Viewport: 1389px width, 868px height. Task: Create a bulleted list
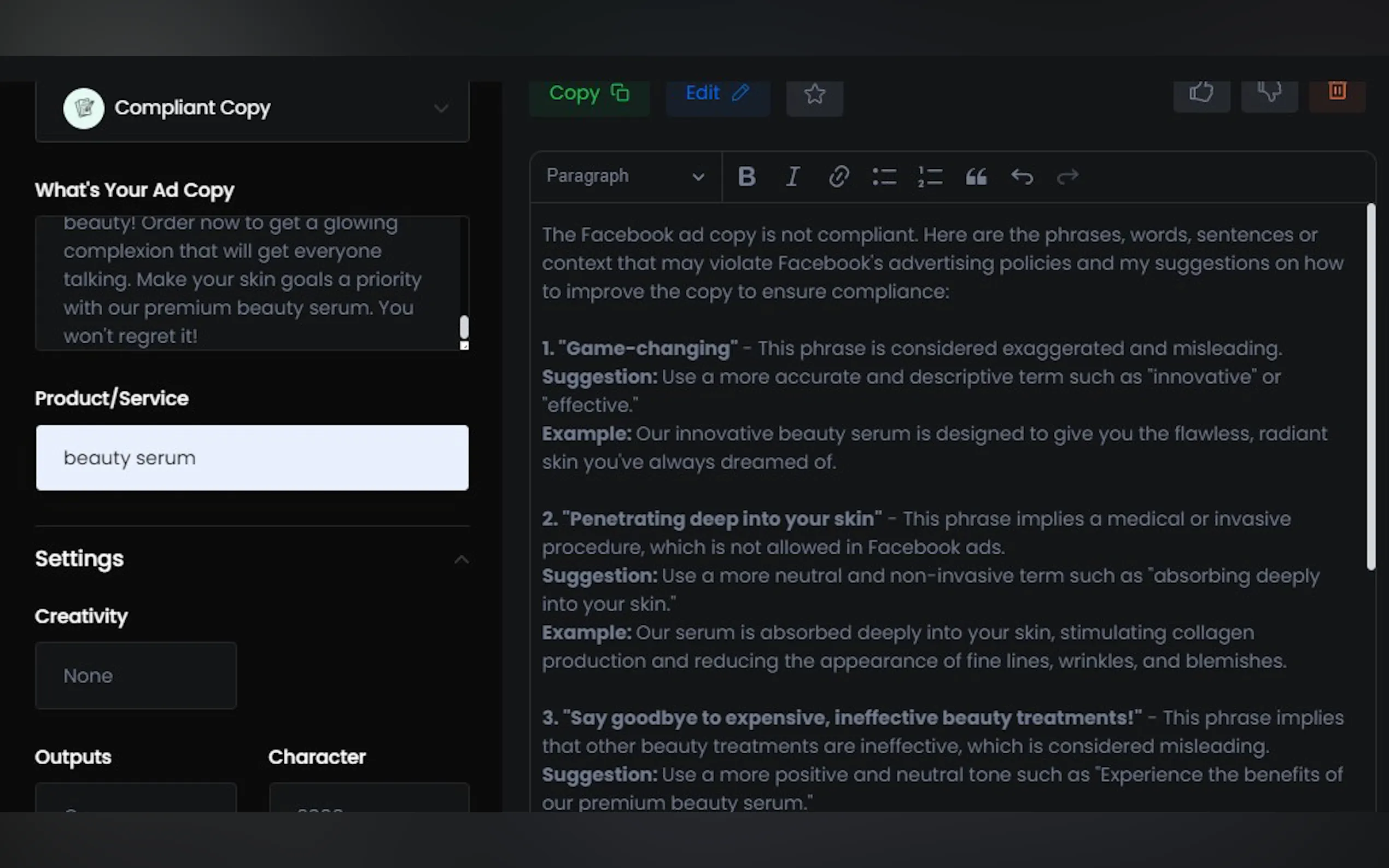click(x=884, y=177)
